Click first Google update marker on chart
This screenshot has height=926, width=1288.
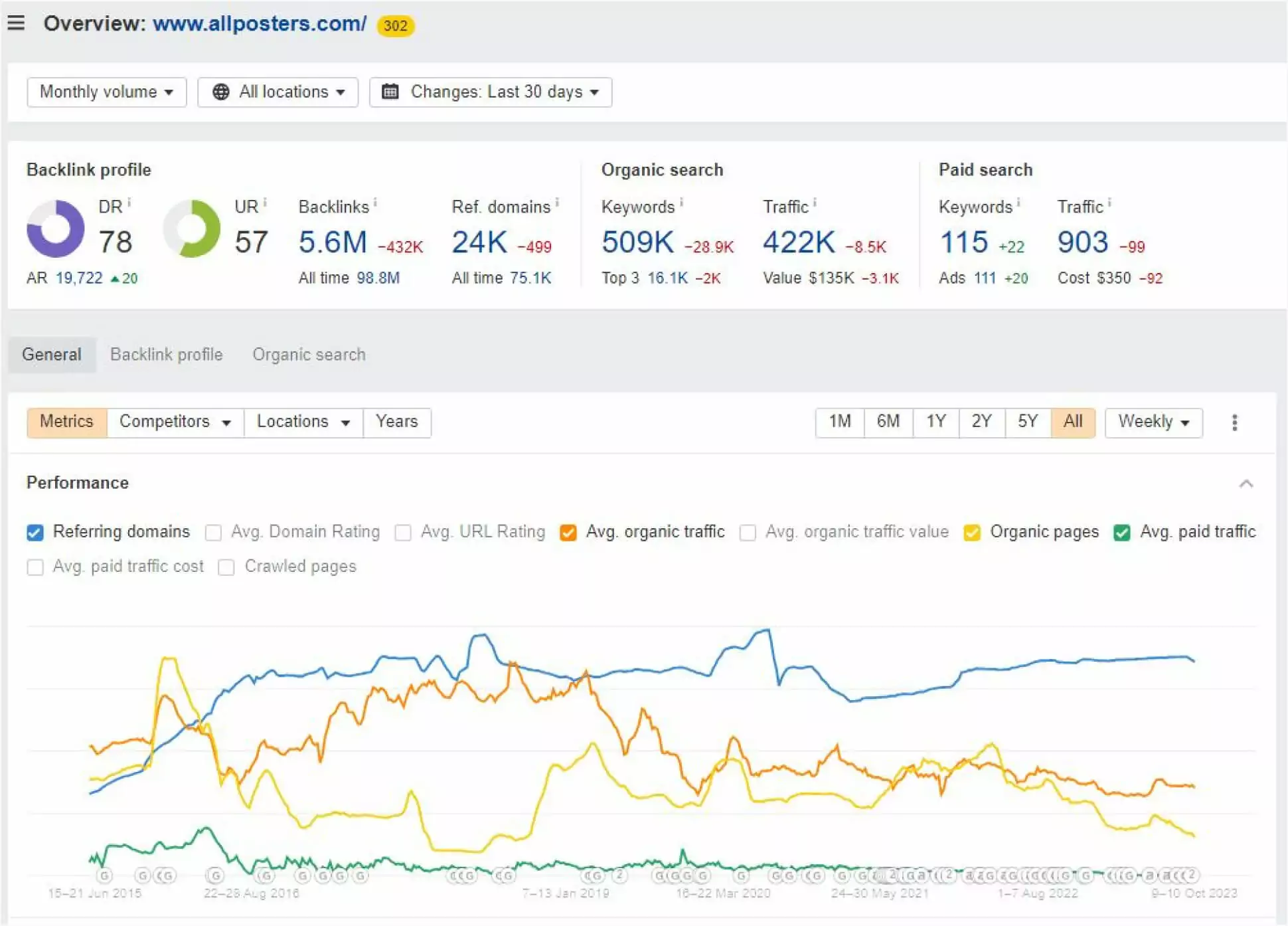point(104,875)
